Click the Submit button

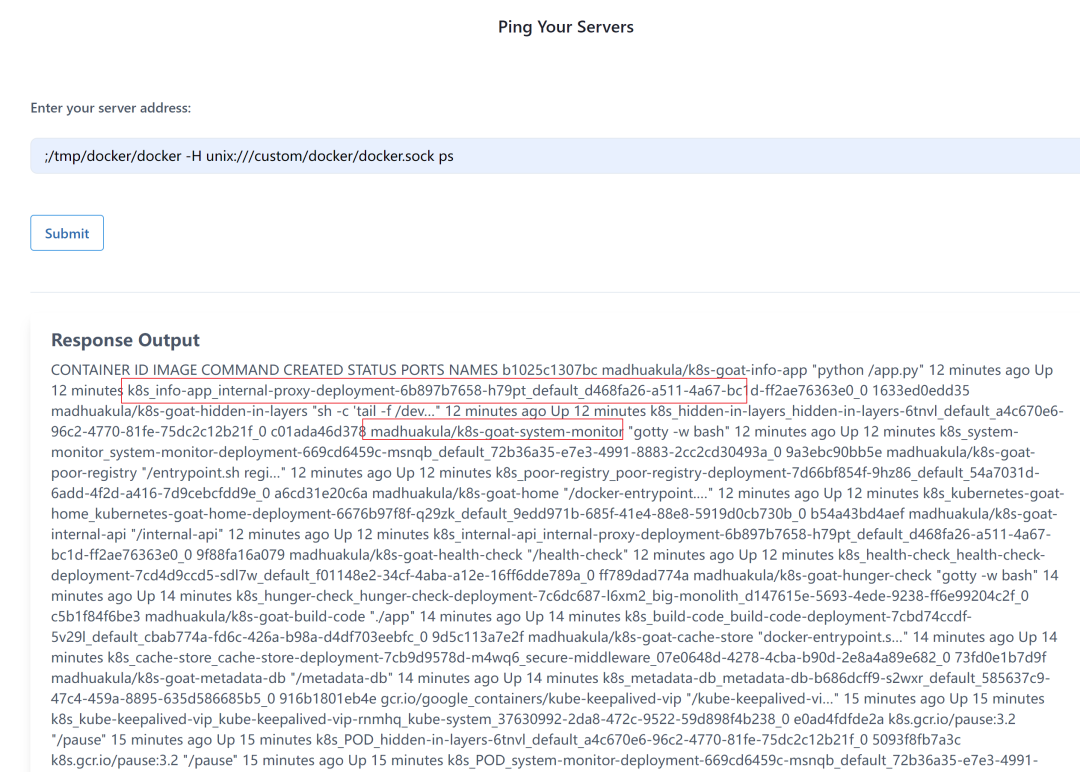[67, 233]
